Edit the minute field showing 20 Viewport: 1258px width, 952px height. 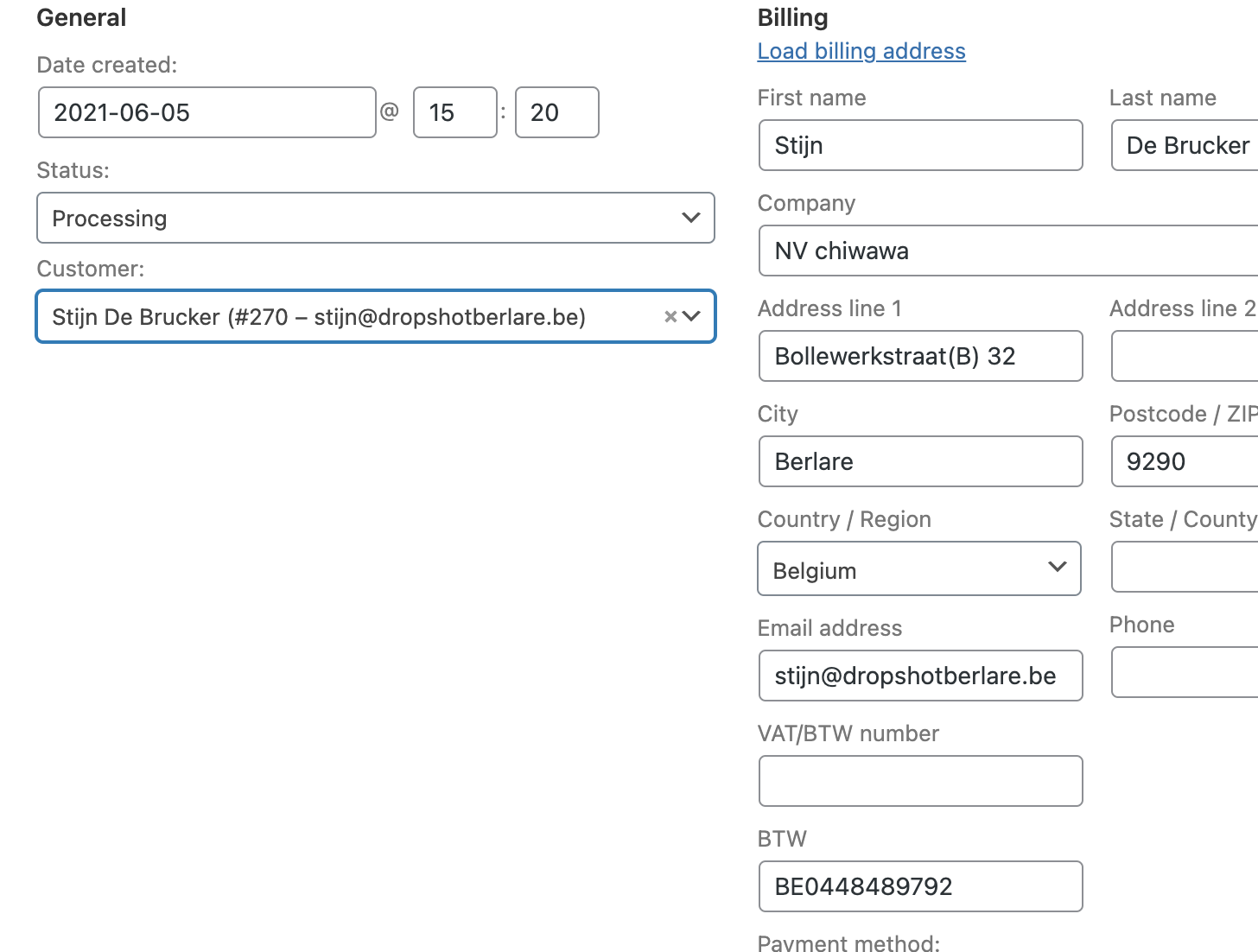pos(557,112)
